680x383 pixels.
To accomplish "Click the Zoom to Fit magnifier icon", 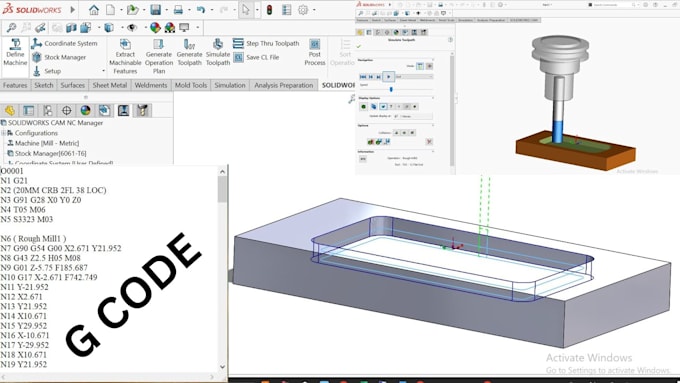I will pyautogui.click(x=11, y=28).
